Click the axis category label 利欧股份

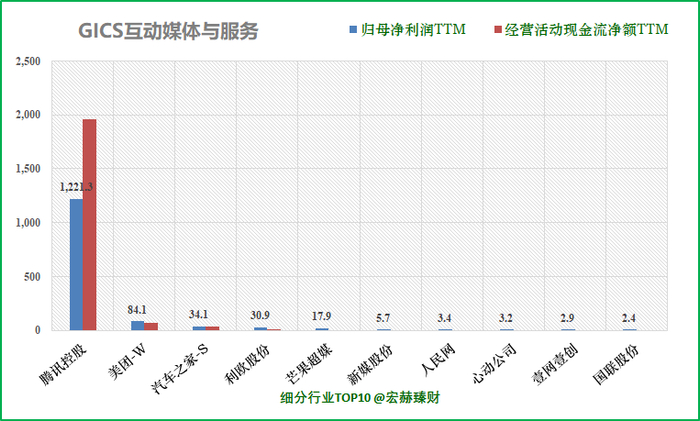[x=248, y=365]
